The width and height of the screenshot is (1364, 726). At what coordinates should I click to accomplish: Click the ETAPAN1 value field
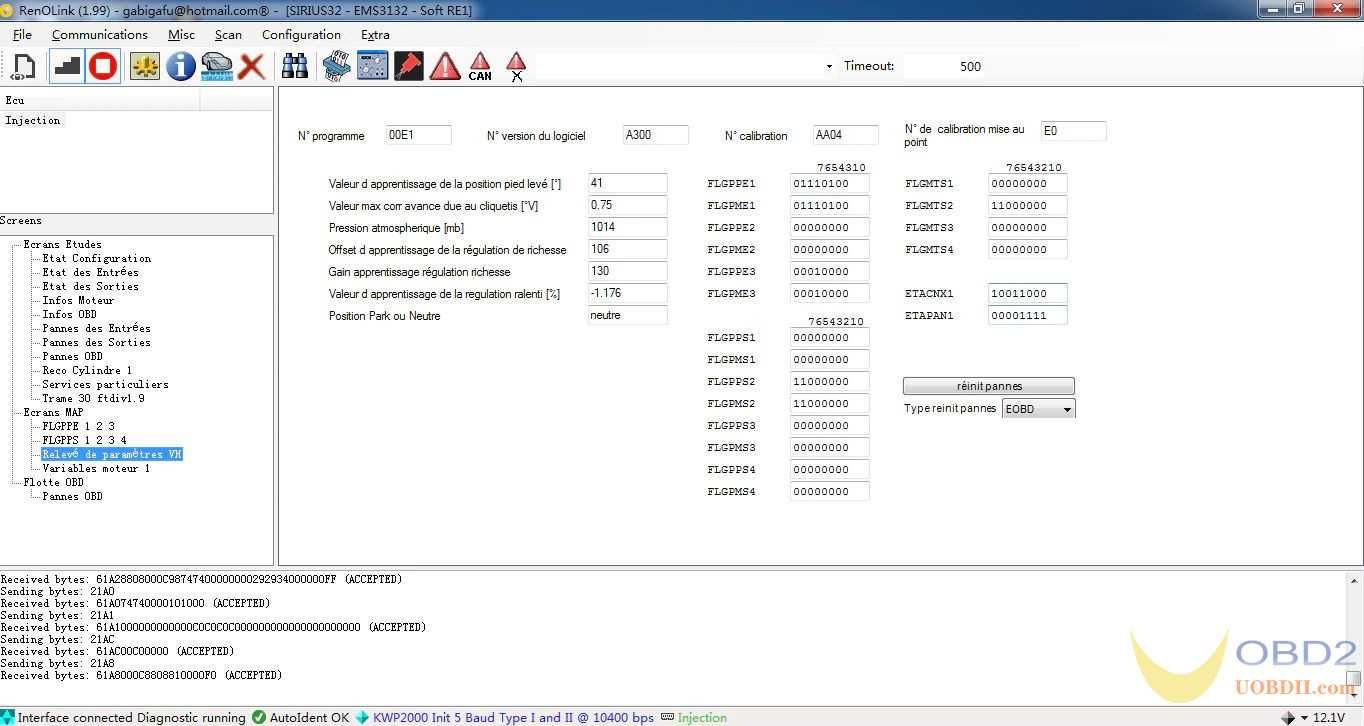[1027, 315]
